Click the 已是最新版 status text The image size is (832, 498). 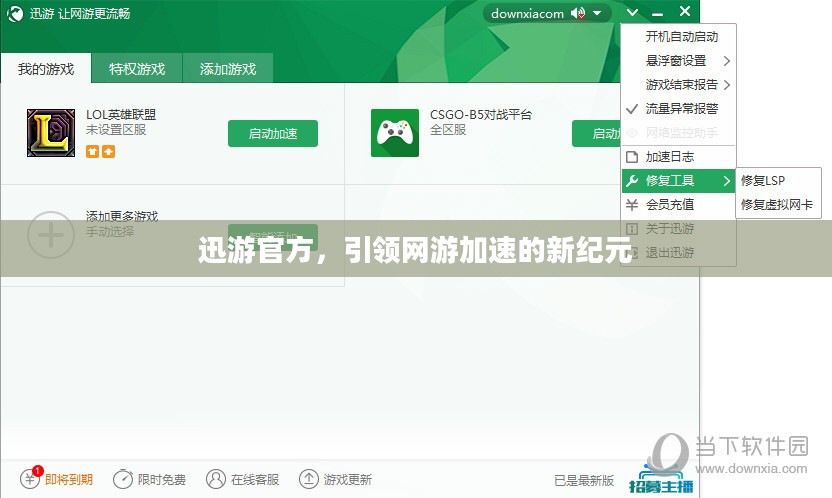coord(584,480)
